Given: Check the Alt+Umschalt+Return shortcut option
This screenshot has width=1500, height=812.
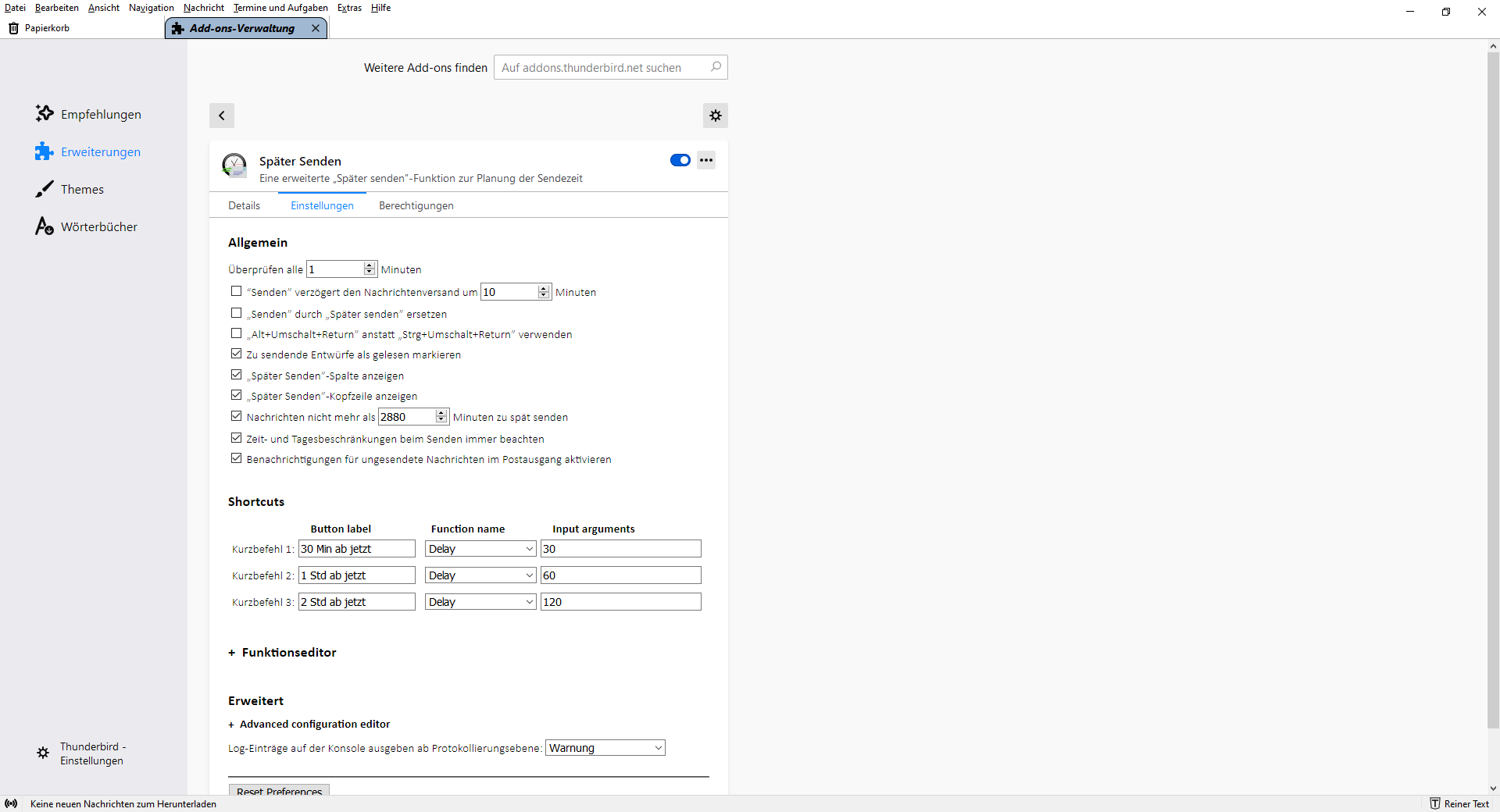Looking at the screenshot, I should 236,333.
